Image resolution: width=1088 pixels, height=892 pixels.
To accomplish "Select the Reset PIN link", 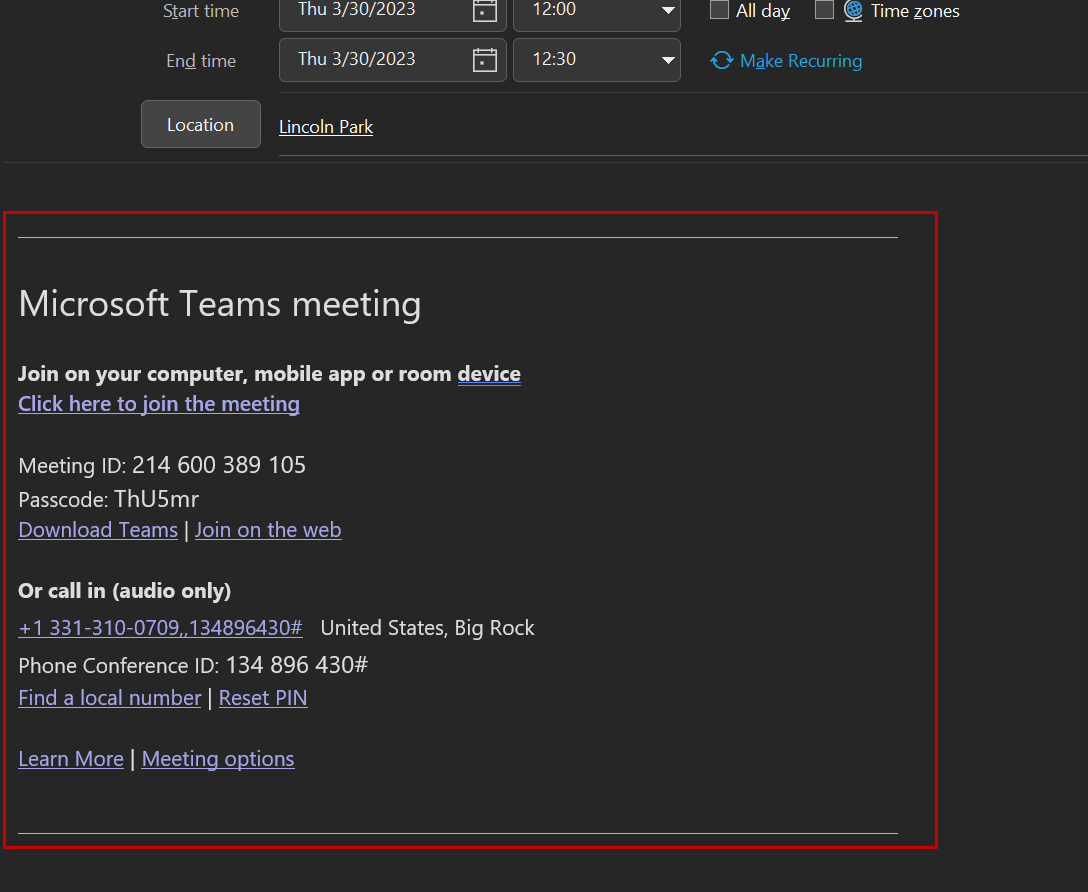I will tap(263, 698).
